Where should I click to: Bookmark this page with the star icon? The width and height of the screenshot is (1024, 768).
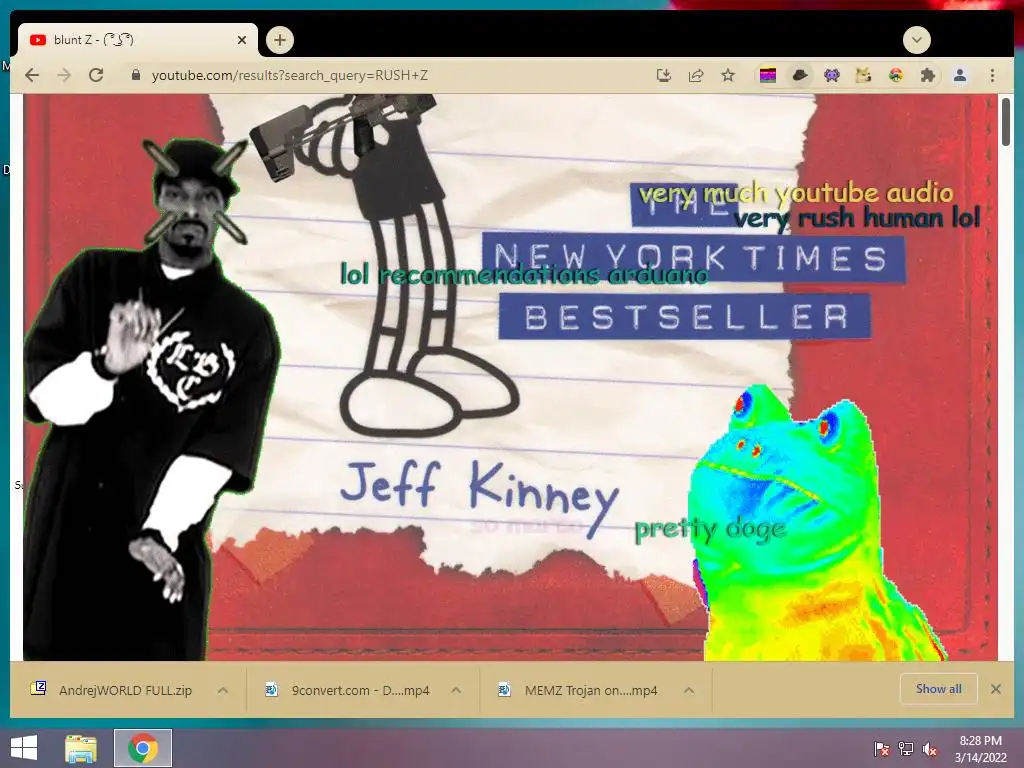[x=728, y=76]
